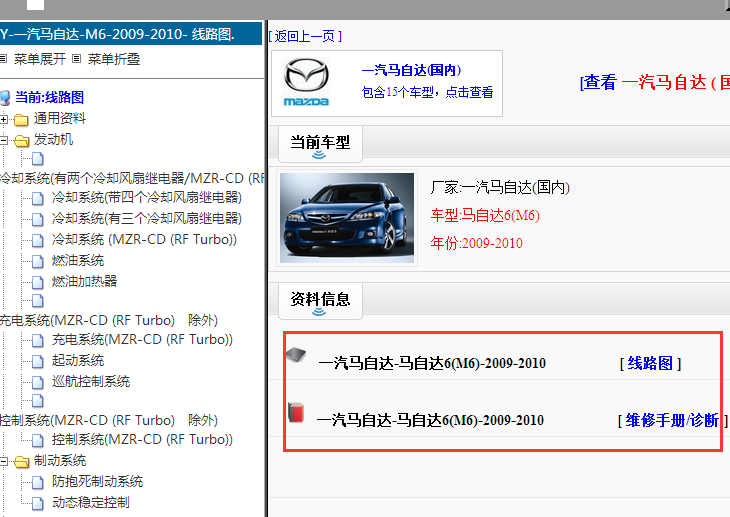
Task: Click the page icon of 冷却系统(带四个冷却风扇继电器)
Action: (x=38, y=199)
